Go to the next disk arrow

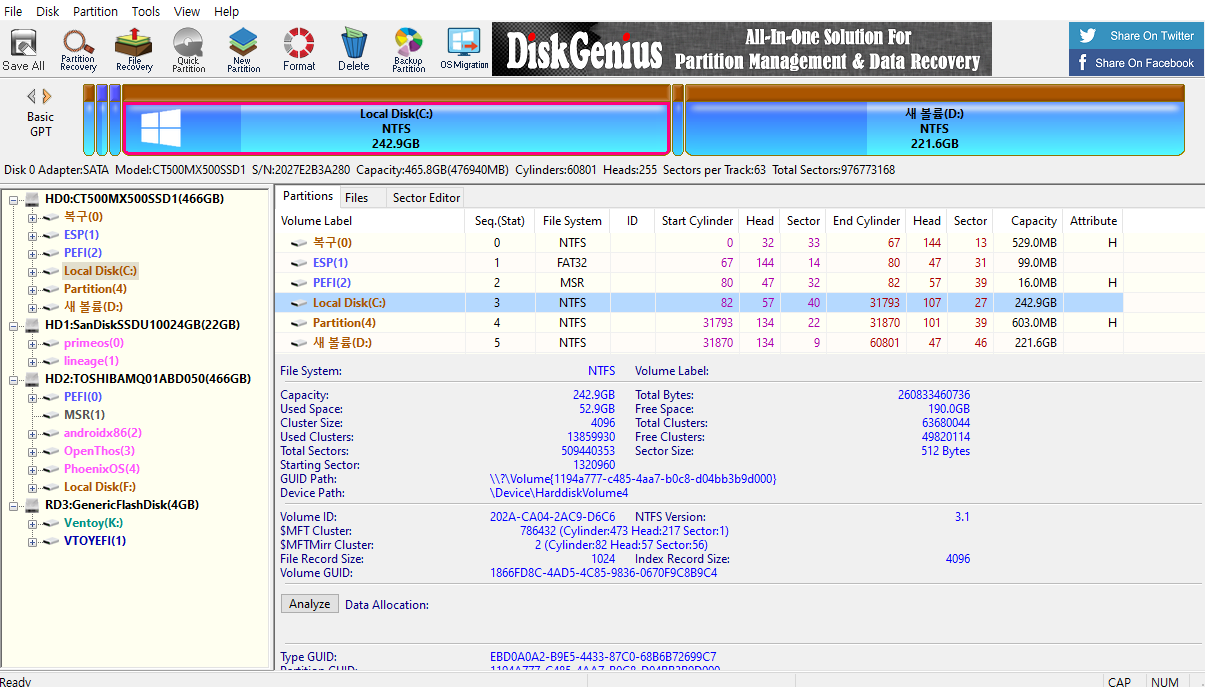[x=47, y=97]
